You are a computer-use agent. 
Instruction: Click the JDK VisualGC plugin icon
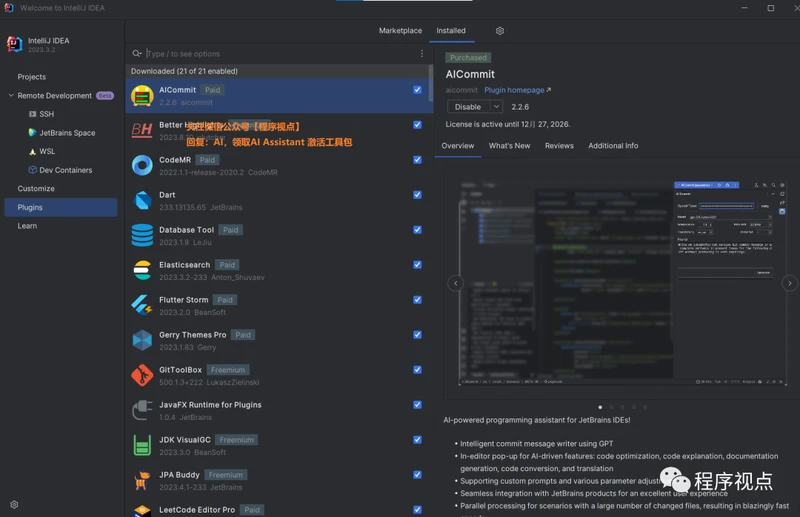142,445
